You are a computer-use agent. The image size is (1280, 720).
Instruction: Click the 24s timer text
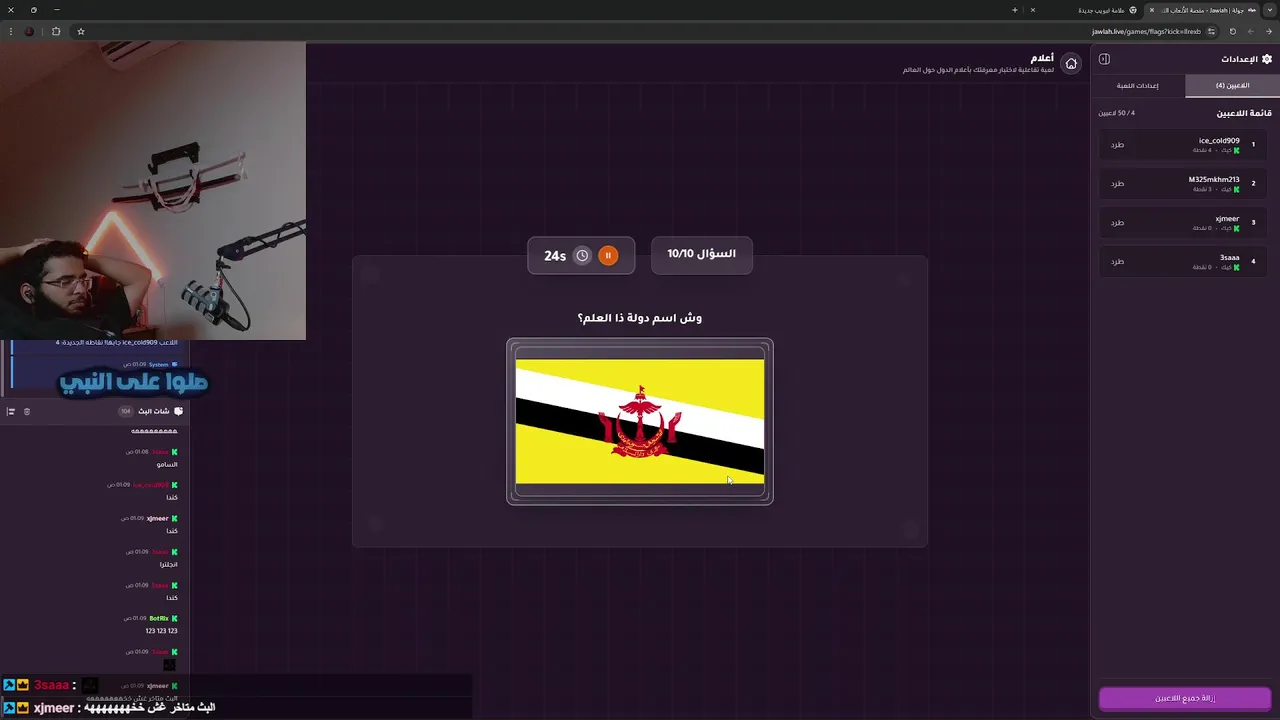tap(555, 256)
